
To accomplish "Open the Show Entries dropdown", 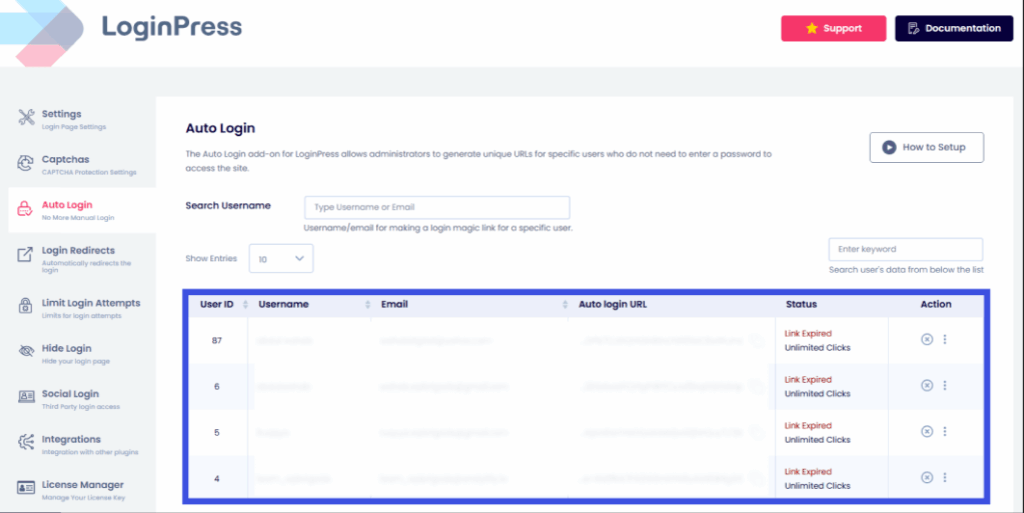I will [281, 258].
